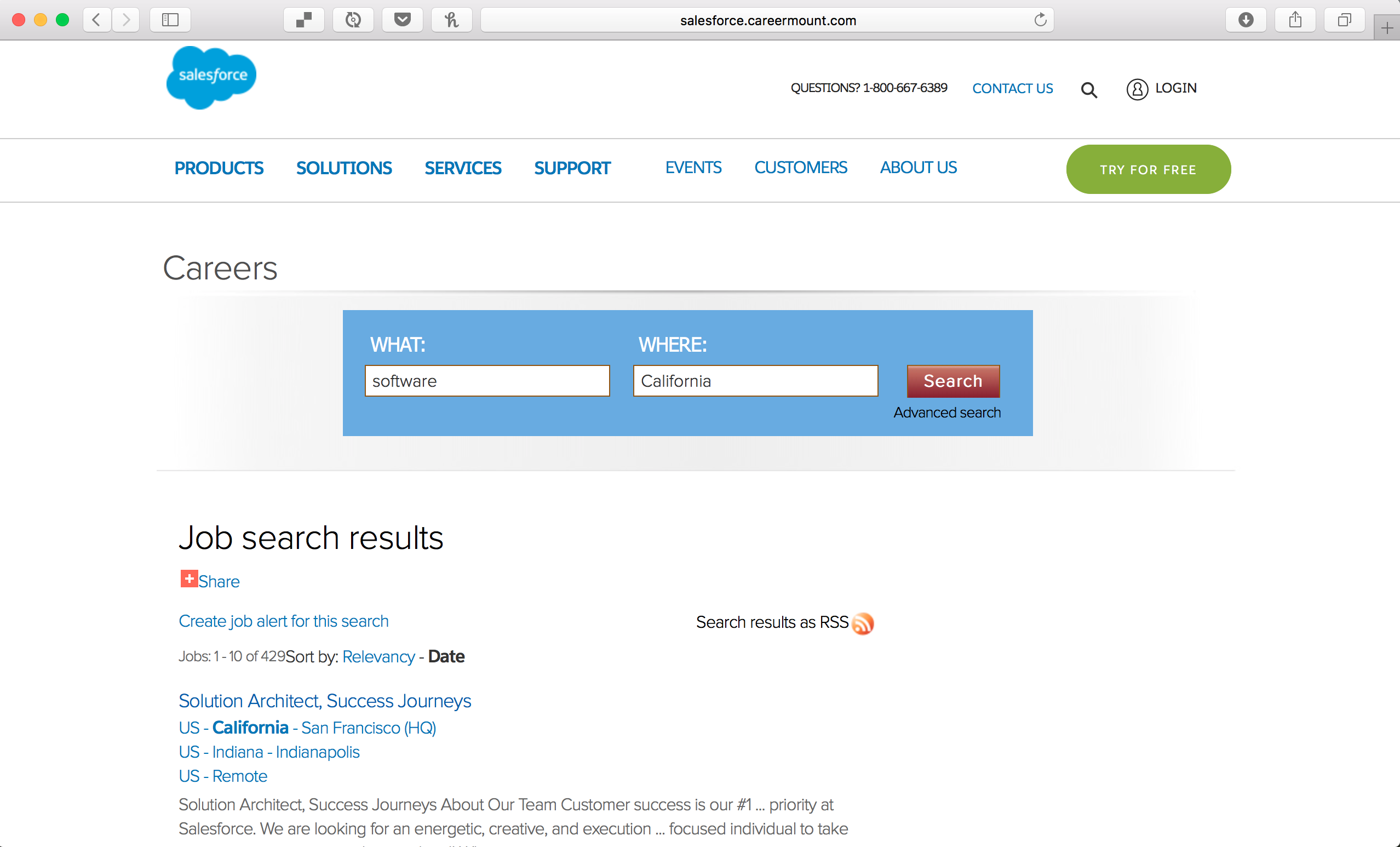This screenshot has width=1400, height=847.
Task: Click the red Search button
Action: point(953,381)
